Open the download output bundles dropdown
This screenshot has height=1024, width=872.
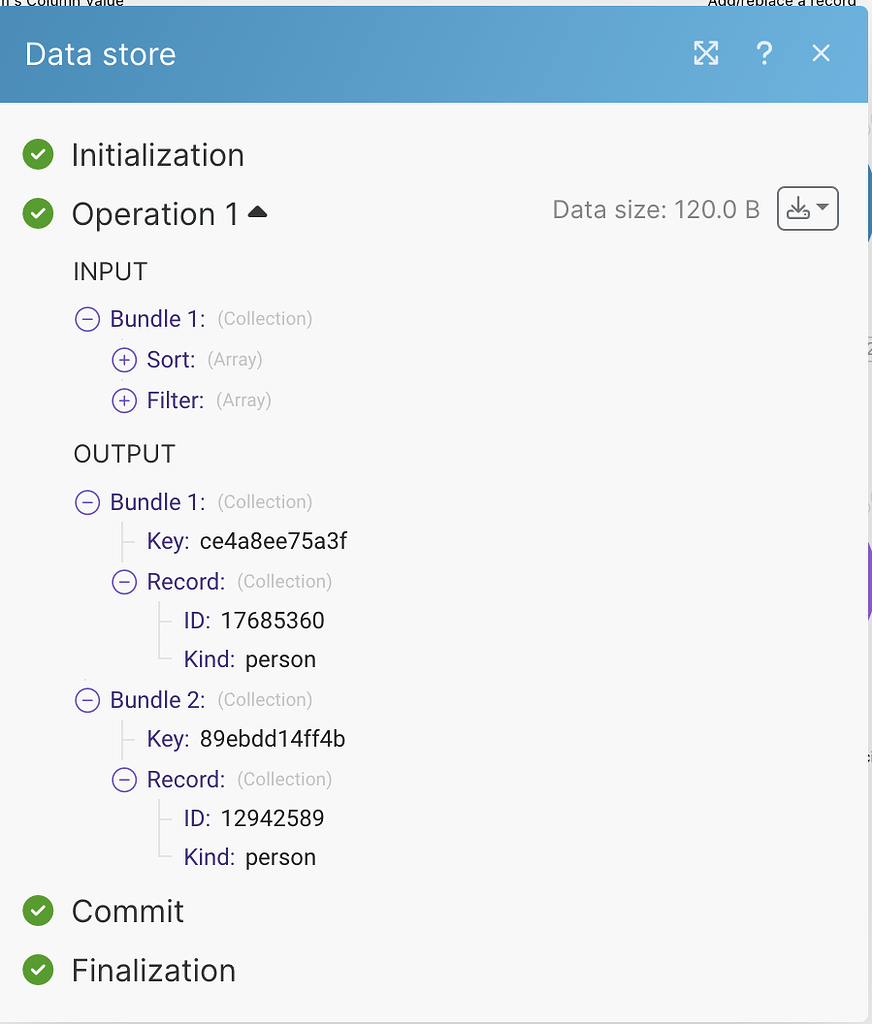pyautogui.click(x=807, y=209)
